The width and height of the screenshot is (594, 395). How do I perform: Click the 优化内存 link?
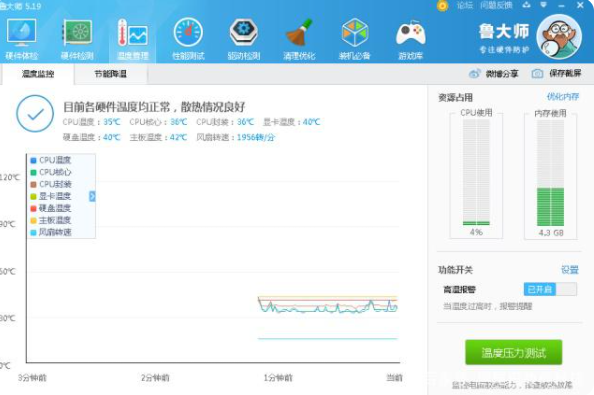point(563,97)
